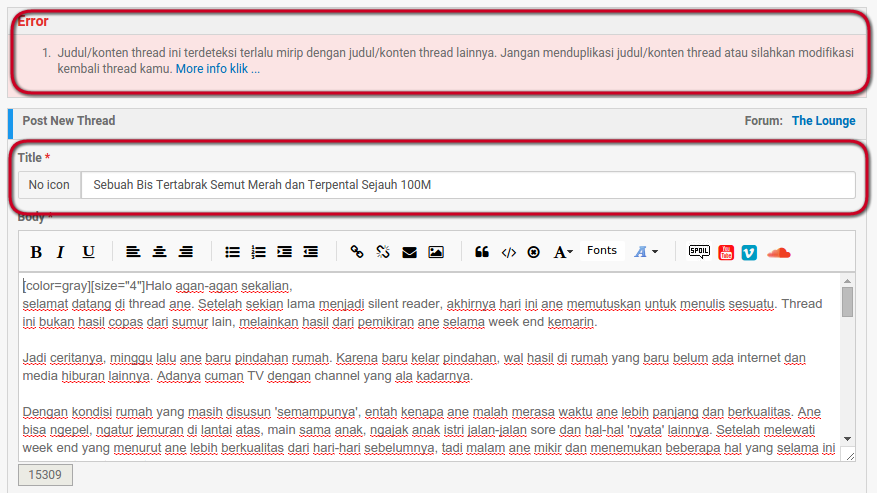Increase indent of selected text
The image size is (877, 493).
point(284,252)
